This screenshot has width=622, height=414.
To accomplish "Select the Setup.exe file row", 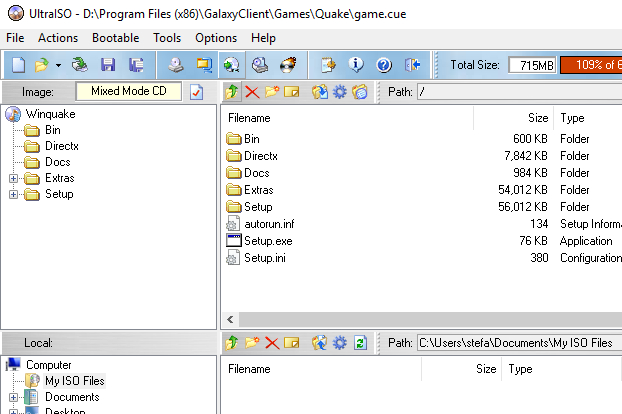I will 422,241.
